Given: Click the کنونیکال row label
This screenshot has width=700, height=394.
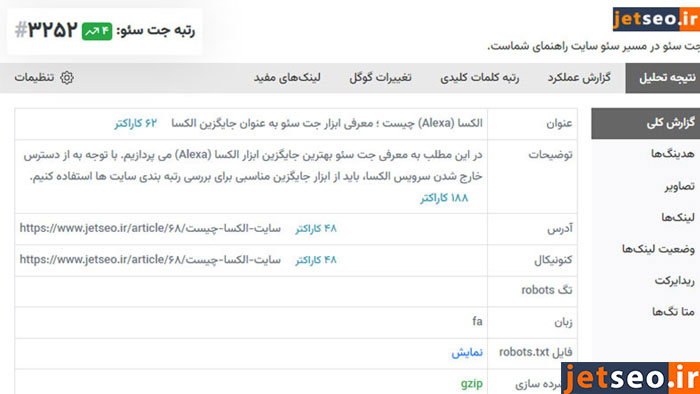Looking at the screenshot, I should (x=553, y=260).
